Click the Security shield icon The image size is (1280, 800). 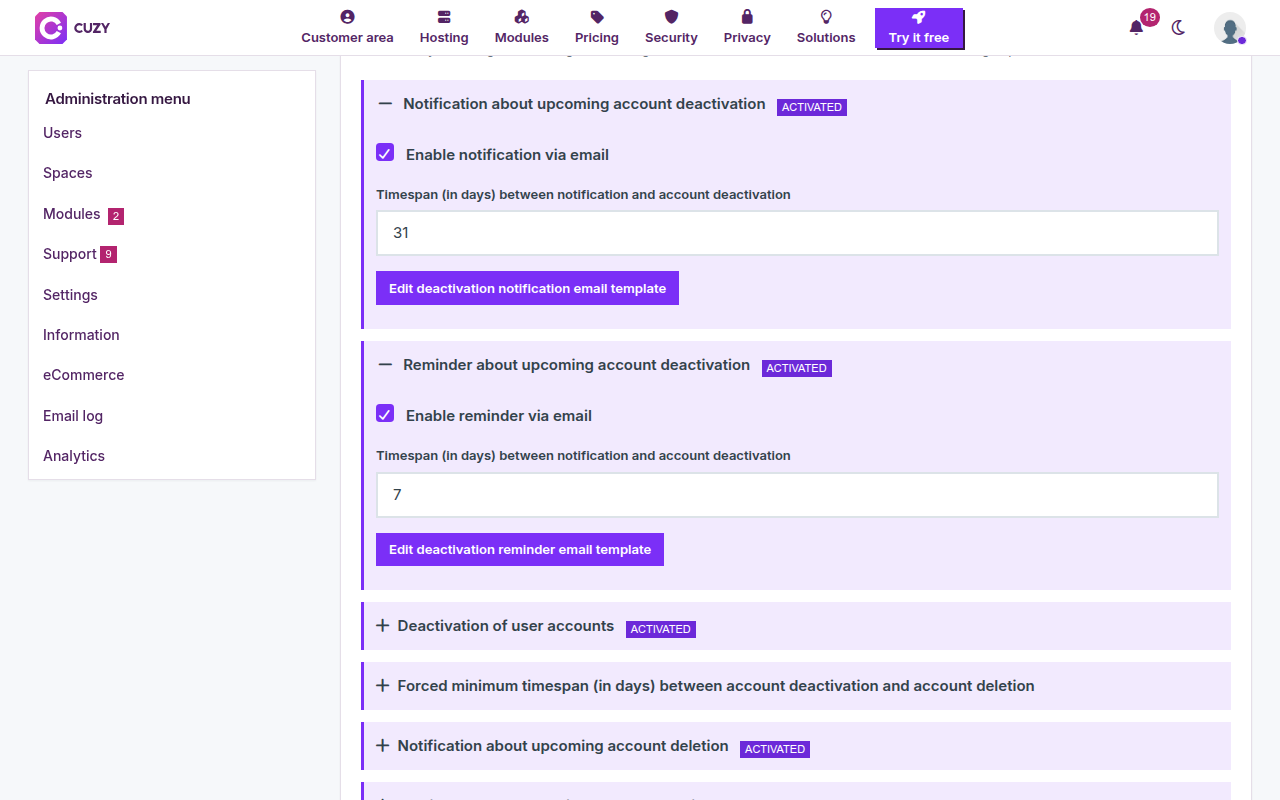(671, 17)
